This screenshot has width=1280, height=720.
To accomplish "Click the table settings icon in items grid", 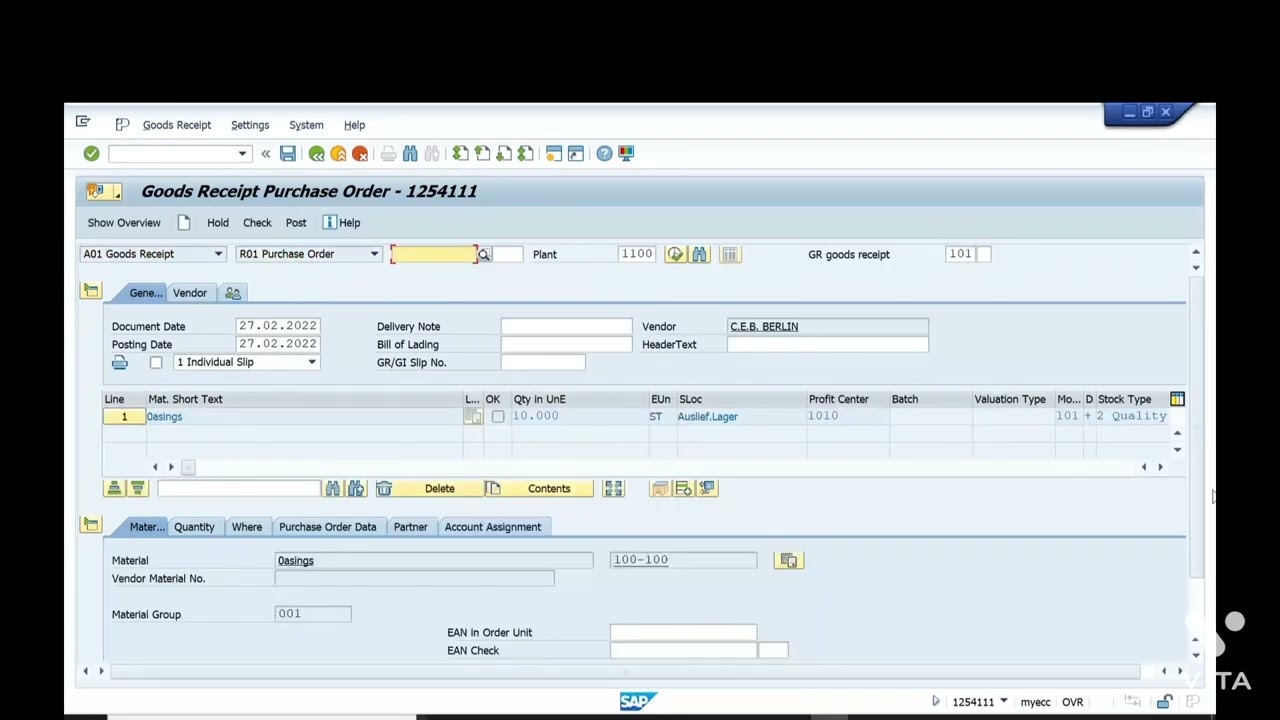I will tap(1177, 399).
